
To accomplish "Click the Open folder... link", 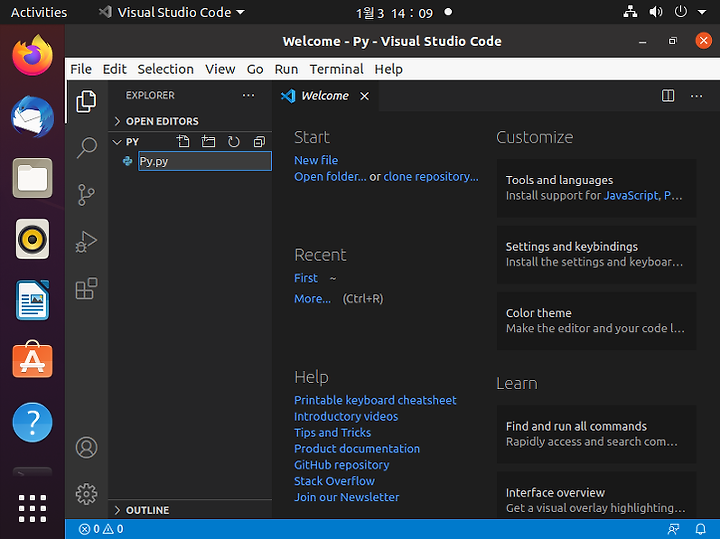I will click(330, 177).
